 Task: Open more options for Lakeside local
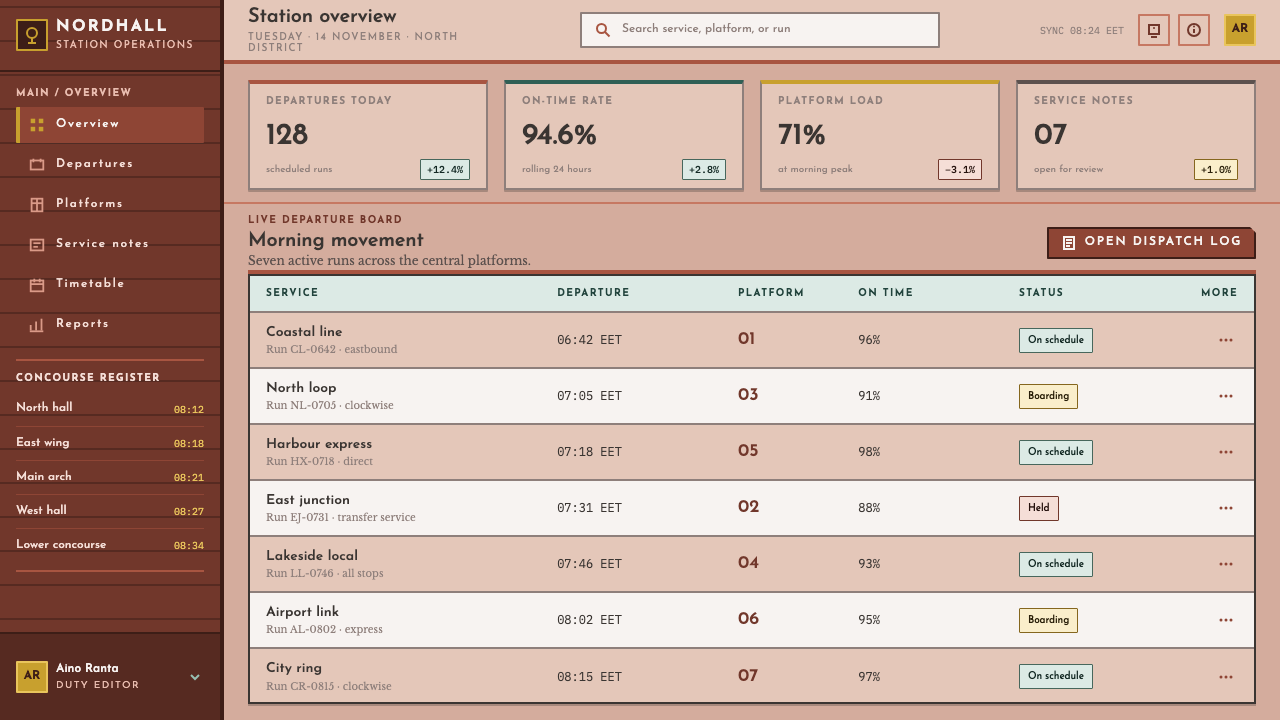[x=1226, y=564]
